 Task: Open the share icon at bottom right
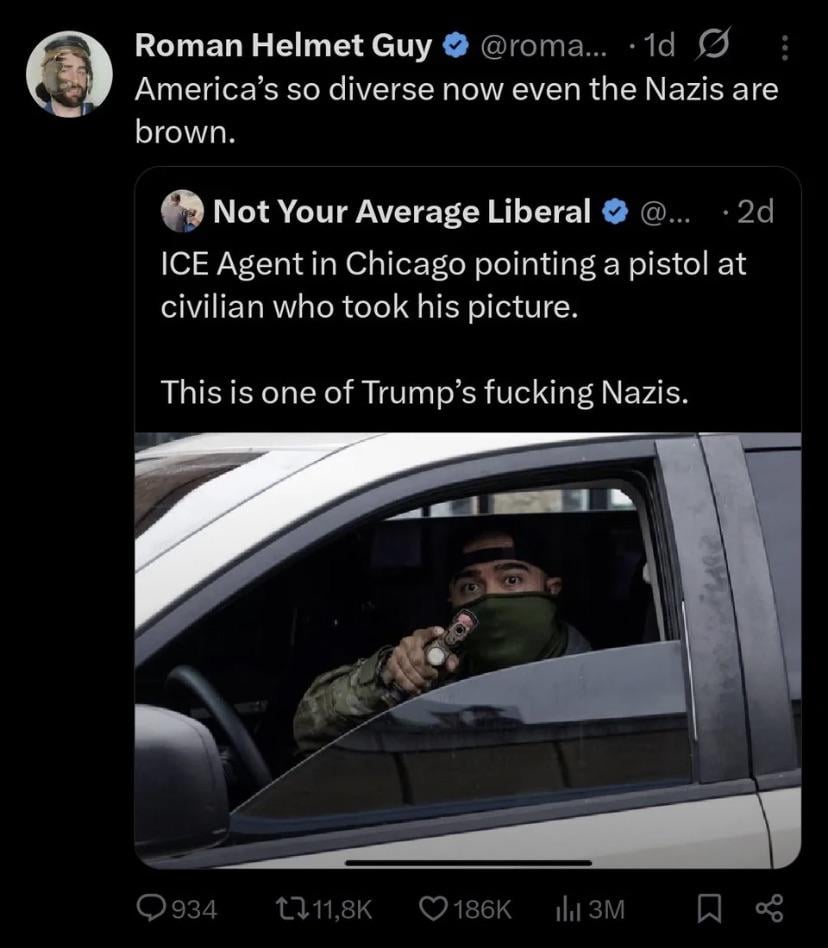pos(770,908)
